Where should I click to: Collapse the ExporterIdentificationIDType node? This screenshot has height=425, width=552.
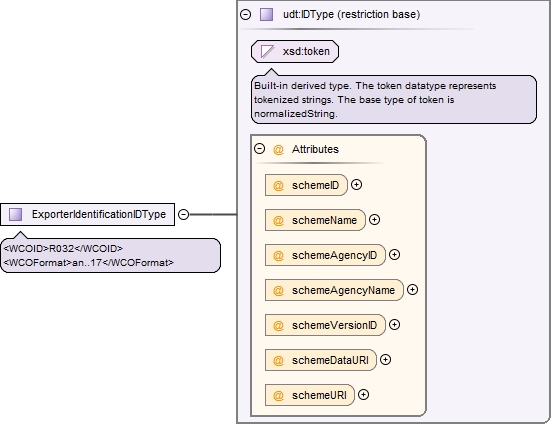click(x=183, y=214)
